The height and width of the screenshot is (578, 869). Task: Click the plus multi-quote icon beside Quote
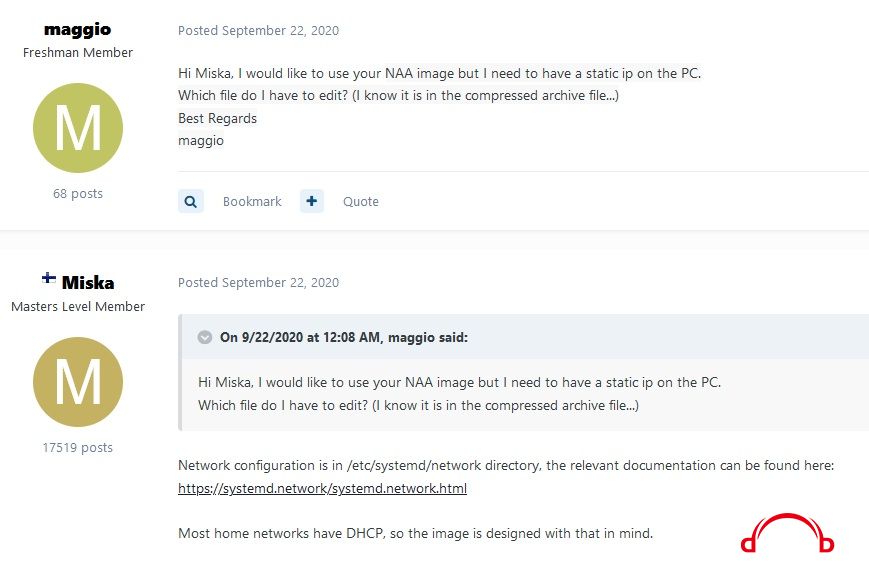point(312,201)
